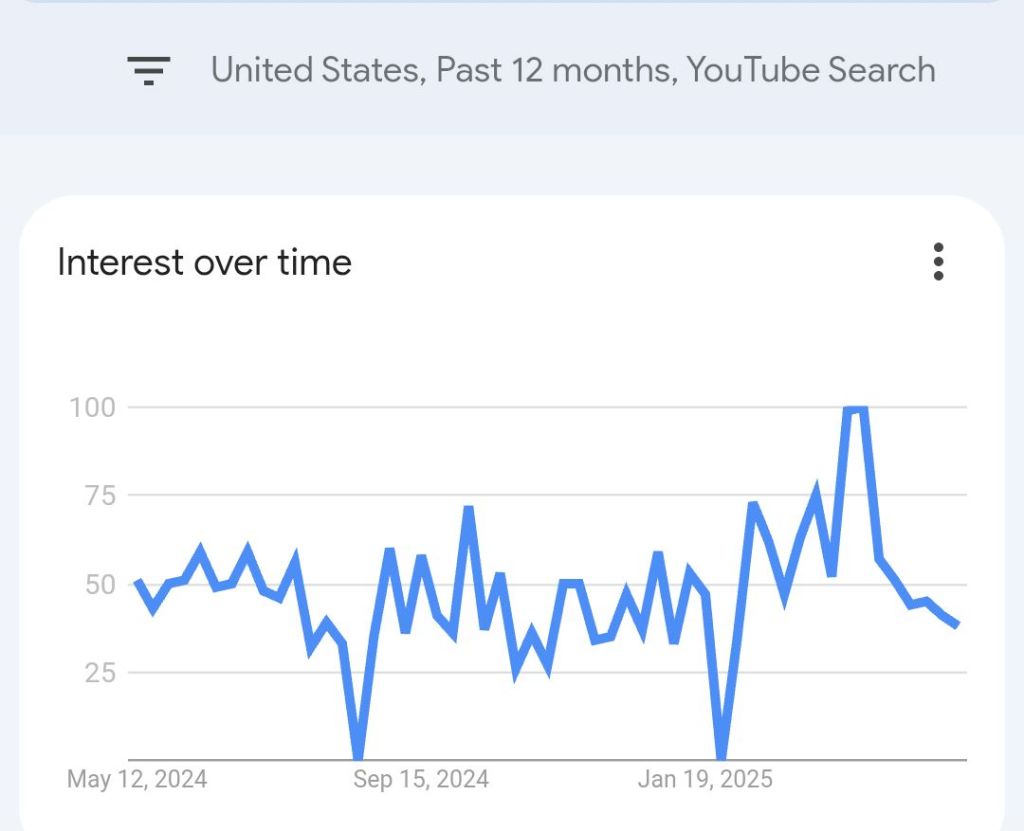Click the May 12, 2024 axis label
This screenshot has width=1024, height=831.
coord(137,779)
